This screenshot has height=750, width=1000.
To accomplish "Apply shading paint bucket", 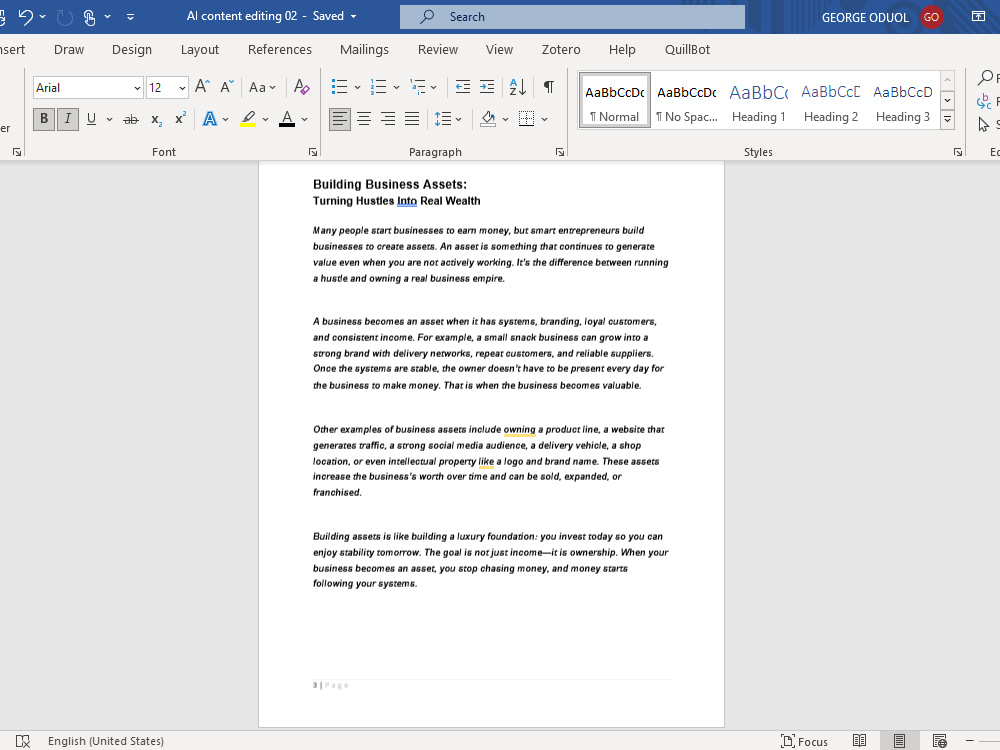I will pos(488,119).
